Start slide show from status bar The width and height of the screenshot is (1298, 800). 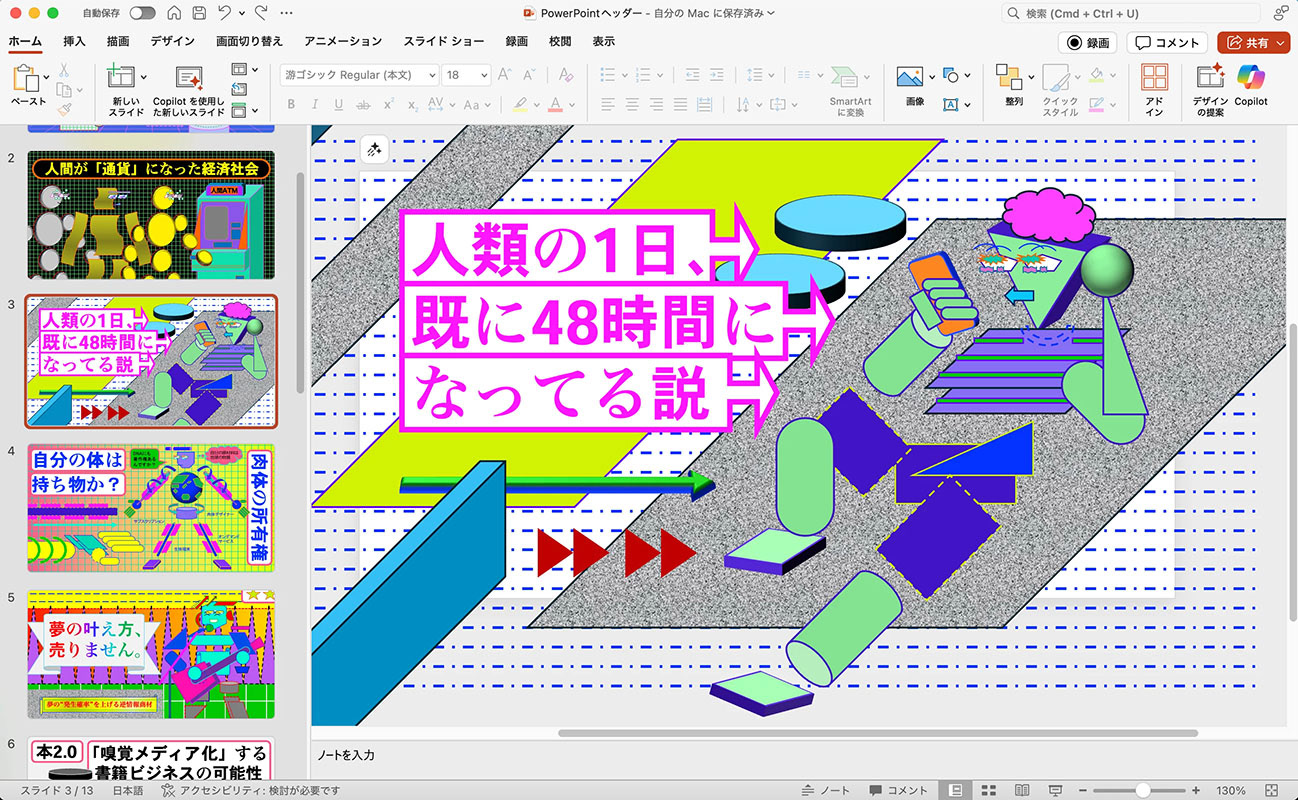point(1055,790)
